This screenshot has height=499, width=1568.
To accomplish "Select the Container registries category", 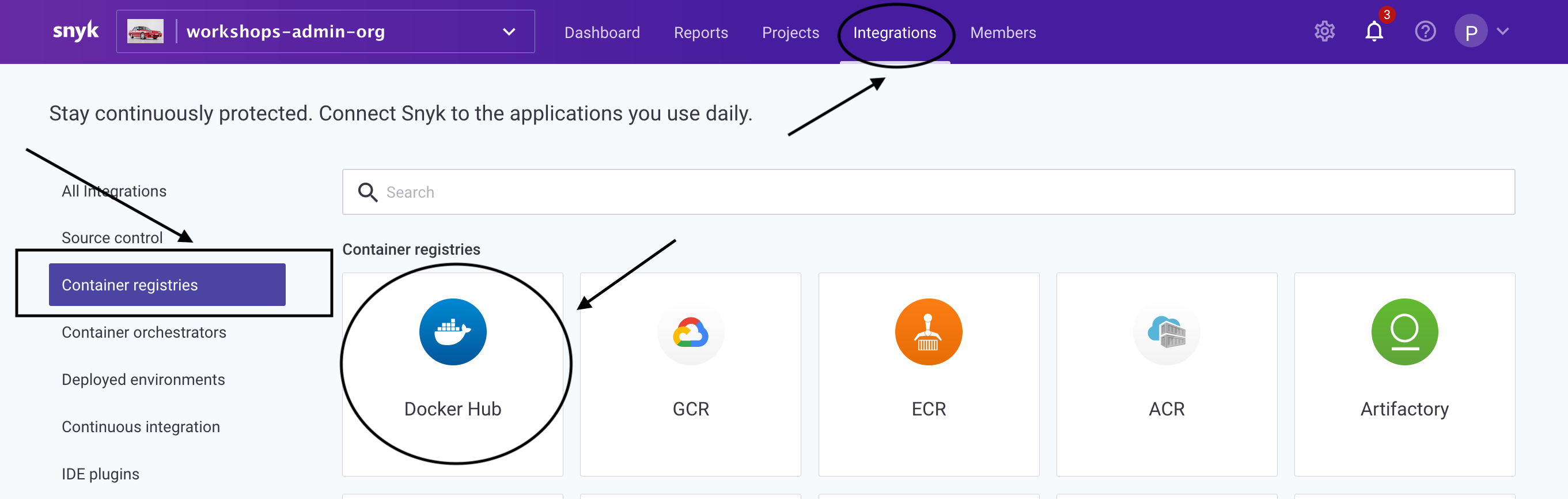I will click(x=167, y=285).
